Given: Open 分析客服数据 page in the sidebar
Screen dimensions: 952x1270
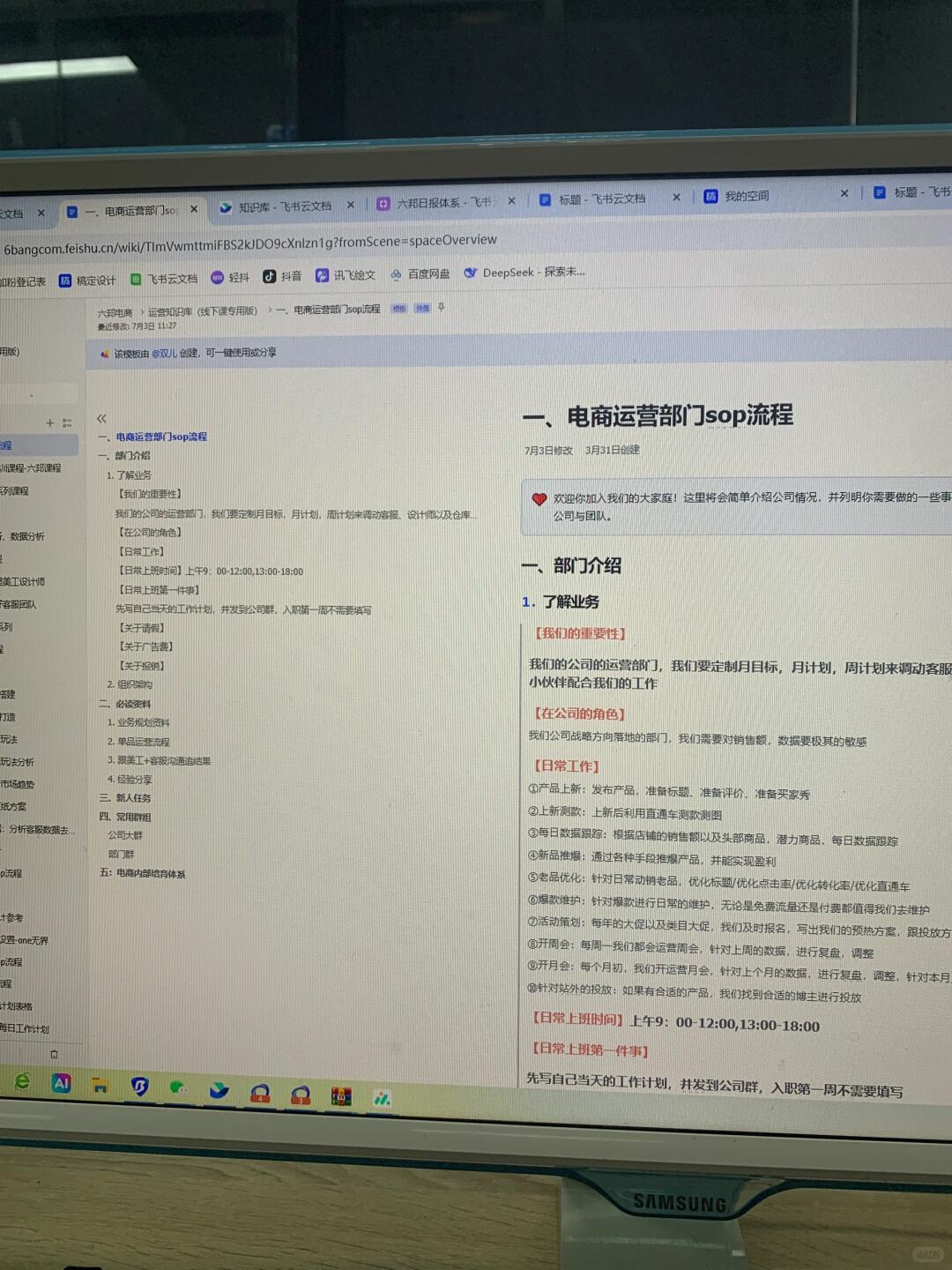Looking at the screenshot, I should (x=38, y=830).
